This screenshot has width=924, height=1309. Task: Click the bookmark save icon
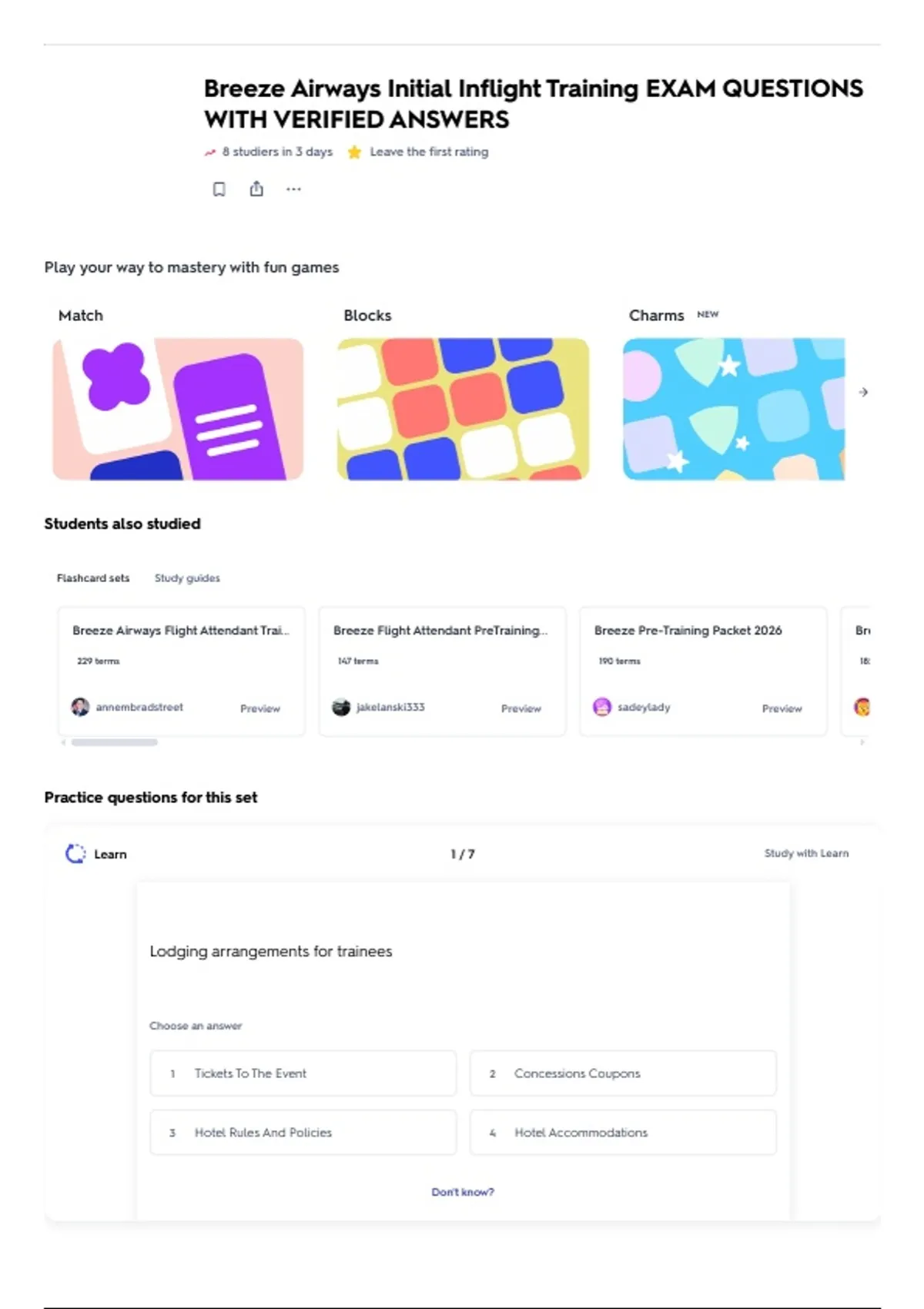coord(219,189)
